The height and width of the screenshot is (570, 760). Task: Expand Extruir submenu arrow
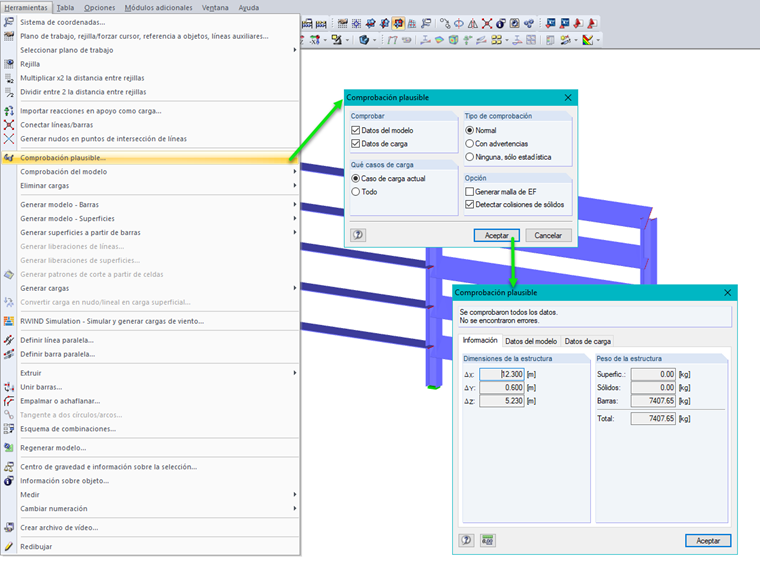[295, 373]
